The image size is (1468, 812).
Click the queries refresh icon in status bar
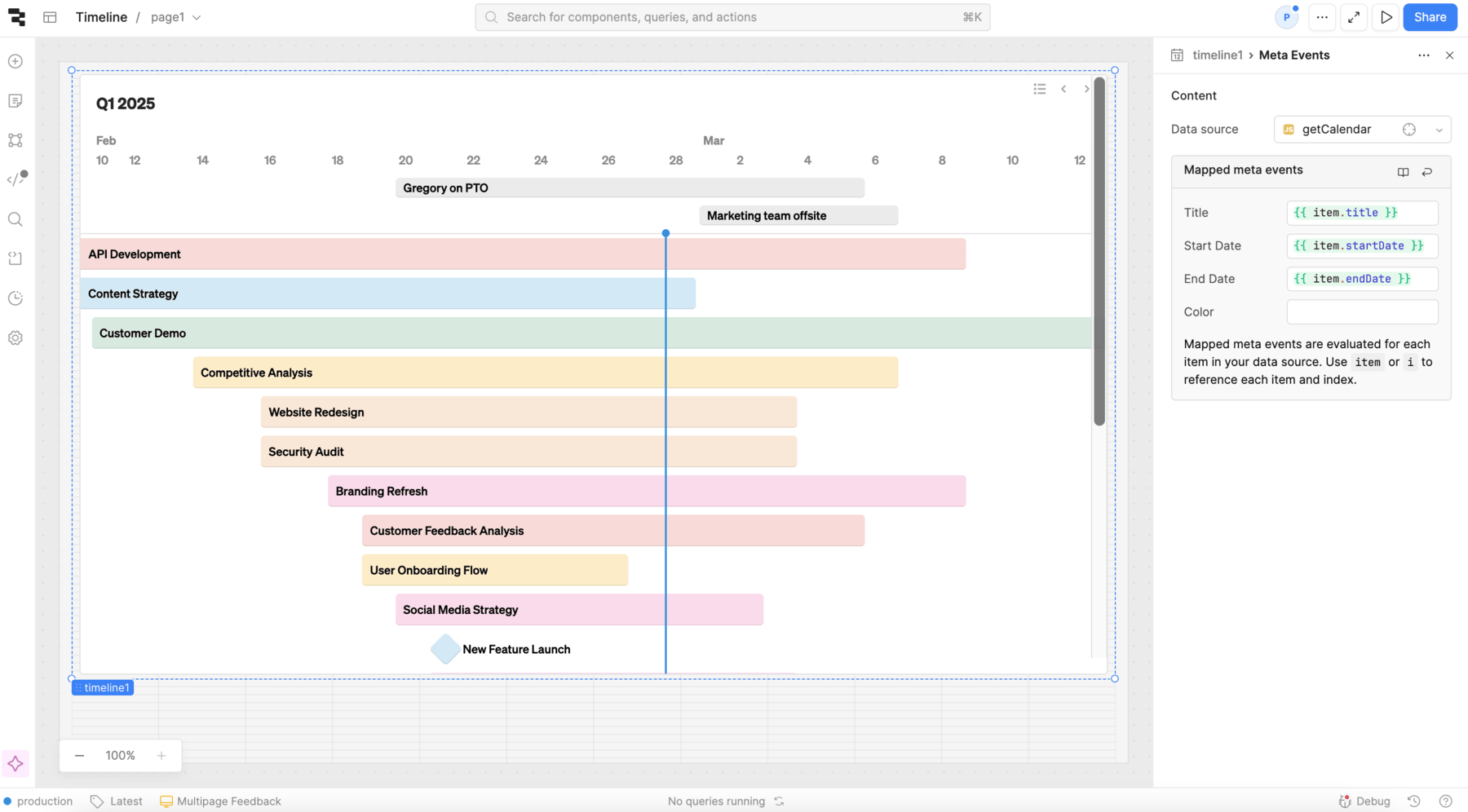tap(779, 801)
